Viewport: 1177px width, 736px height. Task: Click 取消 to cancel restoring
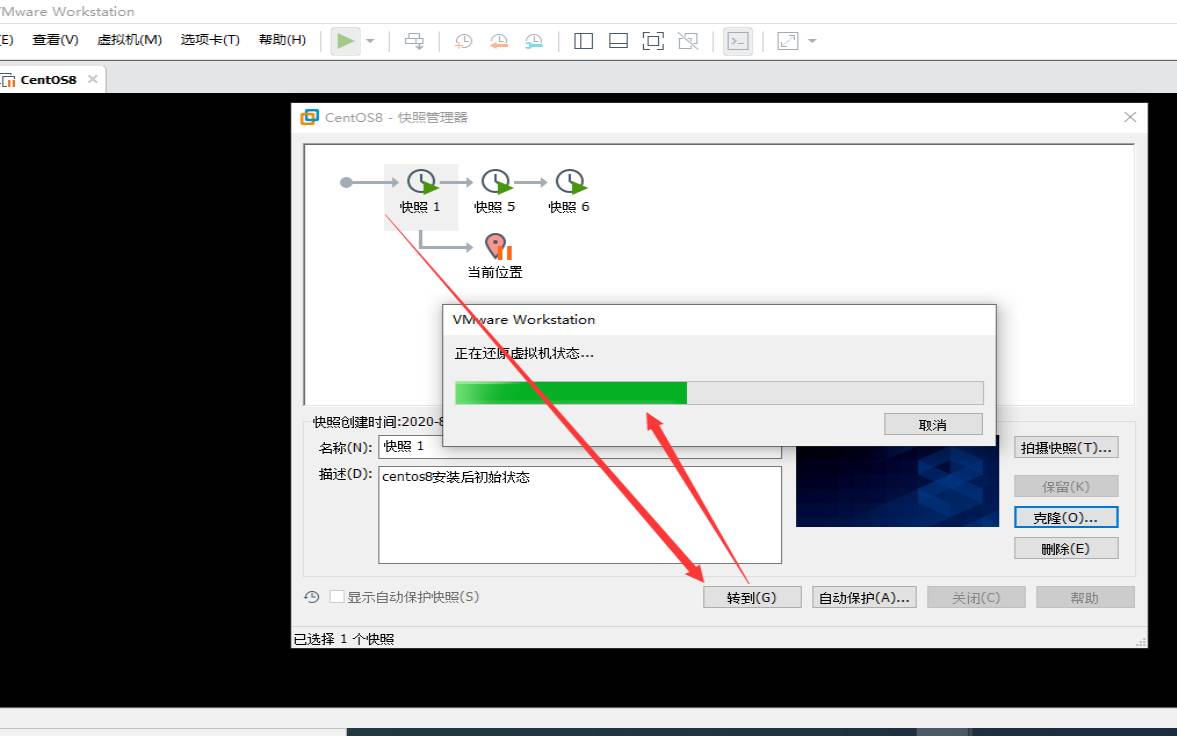tap(933, 424)
